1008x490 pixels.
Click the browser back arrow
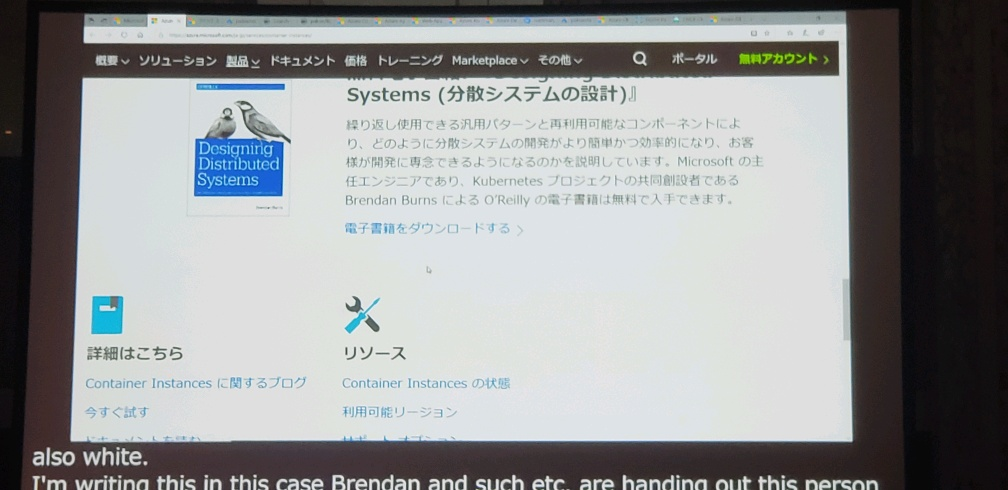(93, 35)
